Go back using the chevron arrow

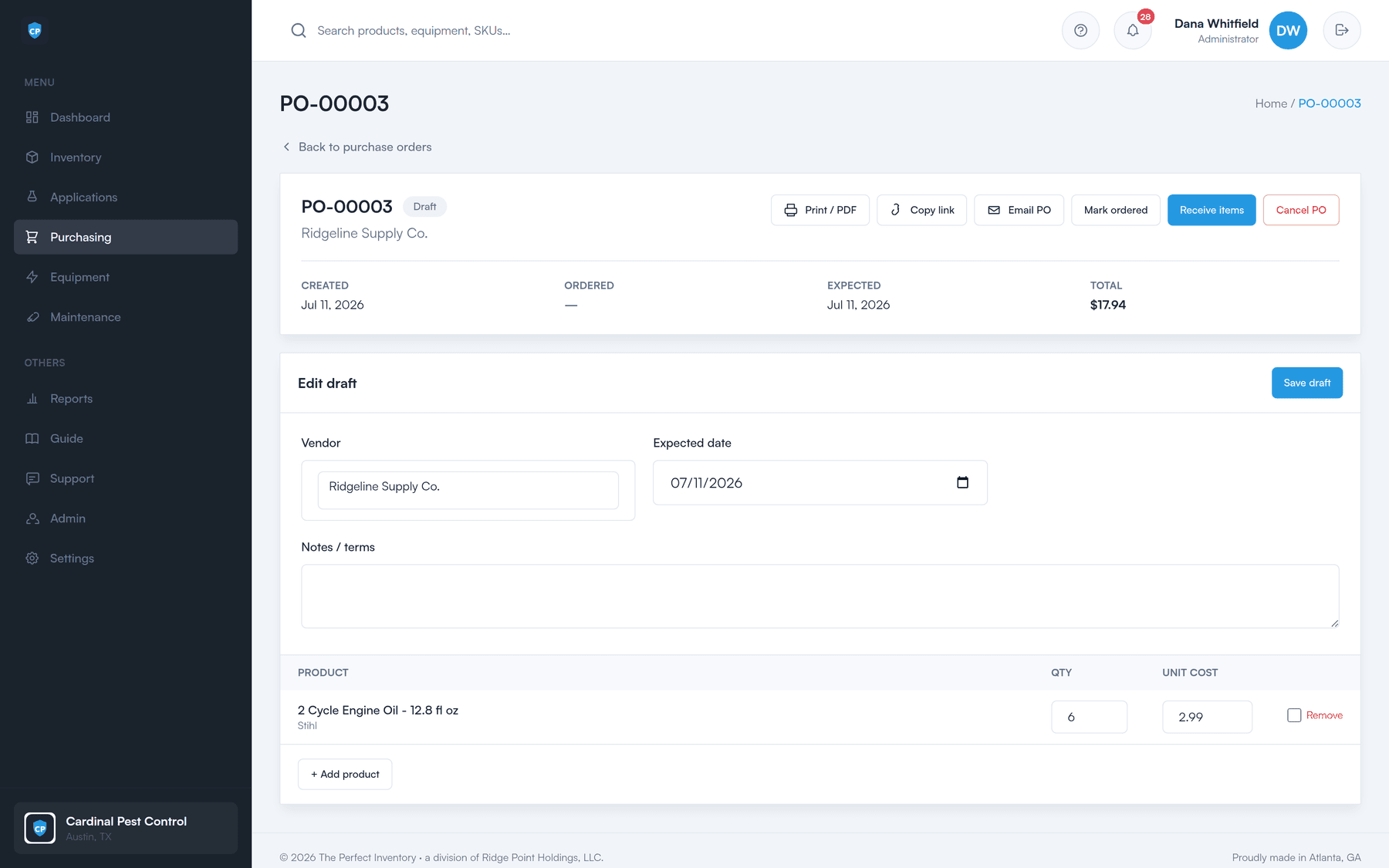pos(287,147)
